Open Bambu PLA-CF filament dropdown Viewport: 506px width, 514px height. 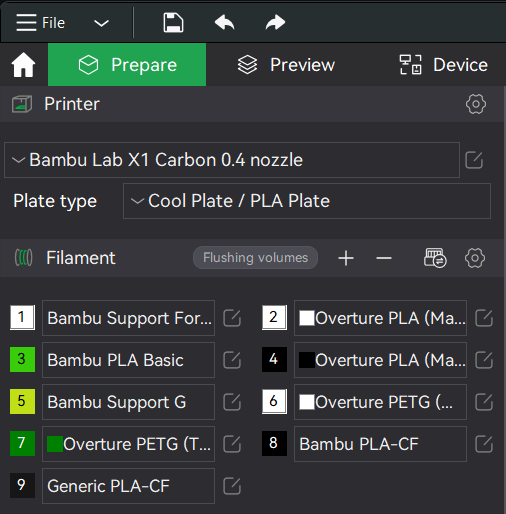pos(380,444)
